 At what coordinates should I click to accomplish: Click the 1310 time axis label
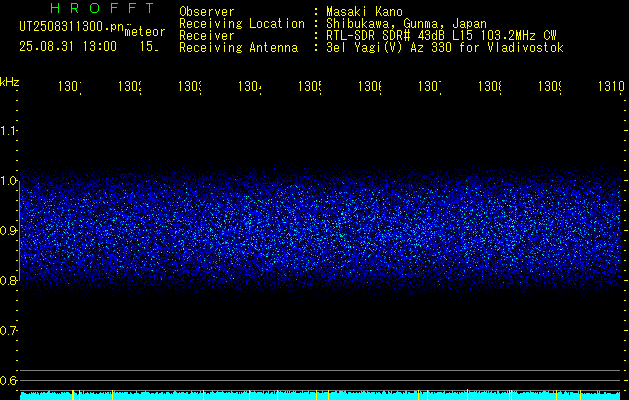611,86
